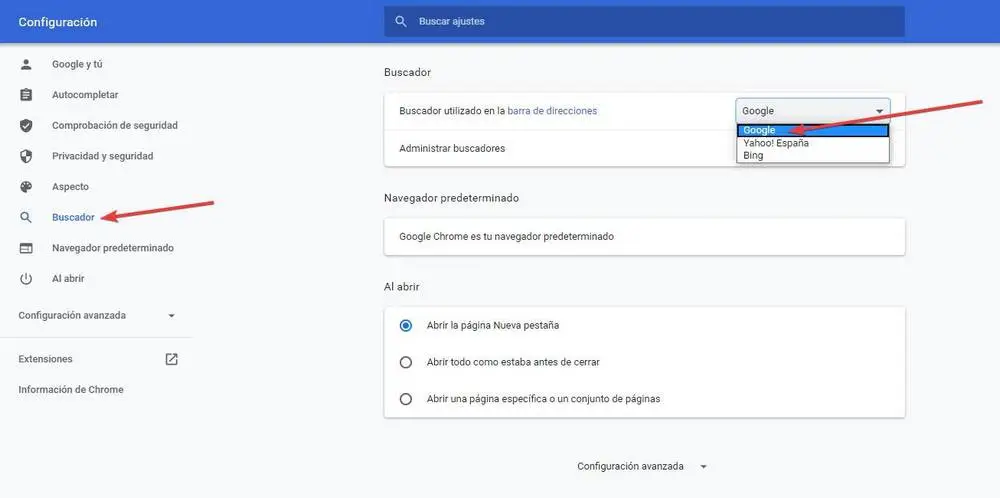1000x498 pixels.
Task: Expand Configuración avanzada in the sidebar
Action: tap(97, 315)
